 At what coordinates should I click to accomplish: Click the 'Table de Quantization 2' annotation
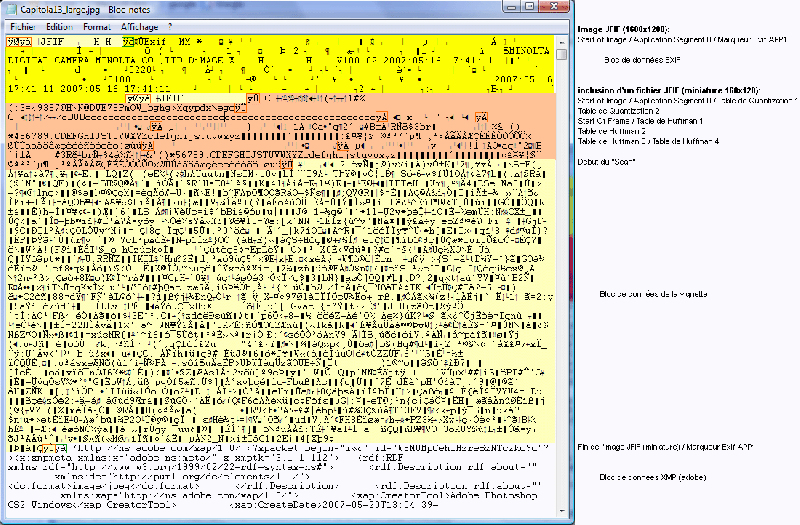point(618,111)
